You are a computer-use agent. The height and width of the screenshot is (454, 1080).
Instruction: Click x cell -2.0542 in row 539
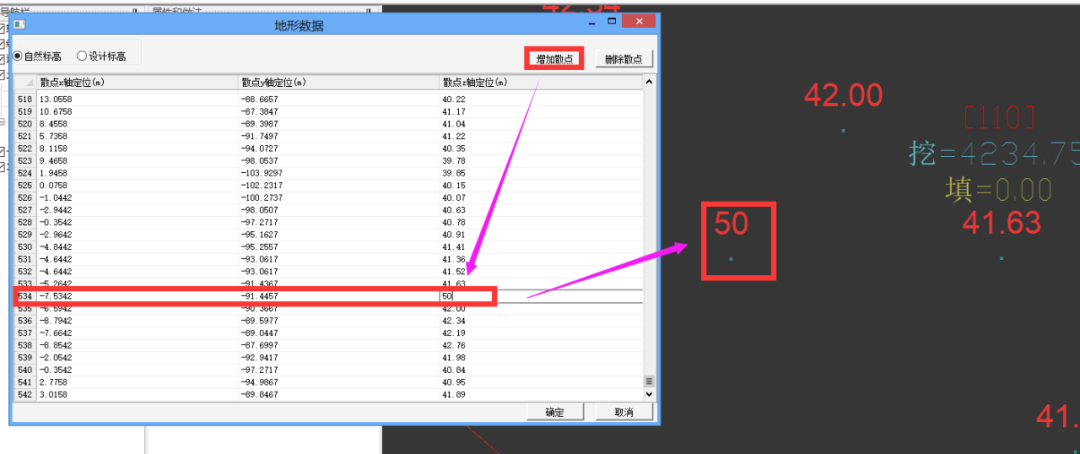137,358
